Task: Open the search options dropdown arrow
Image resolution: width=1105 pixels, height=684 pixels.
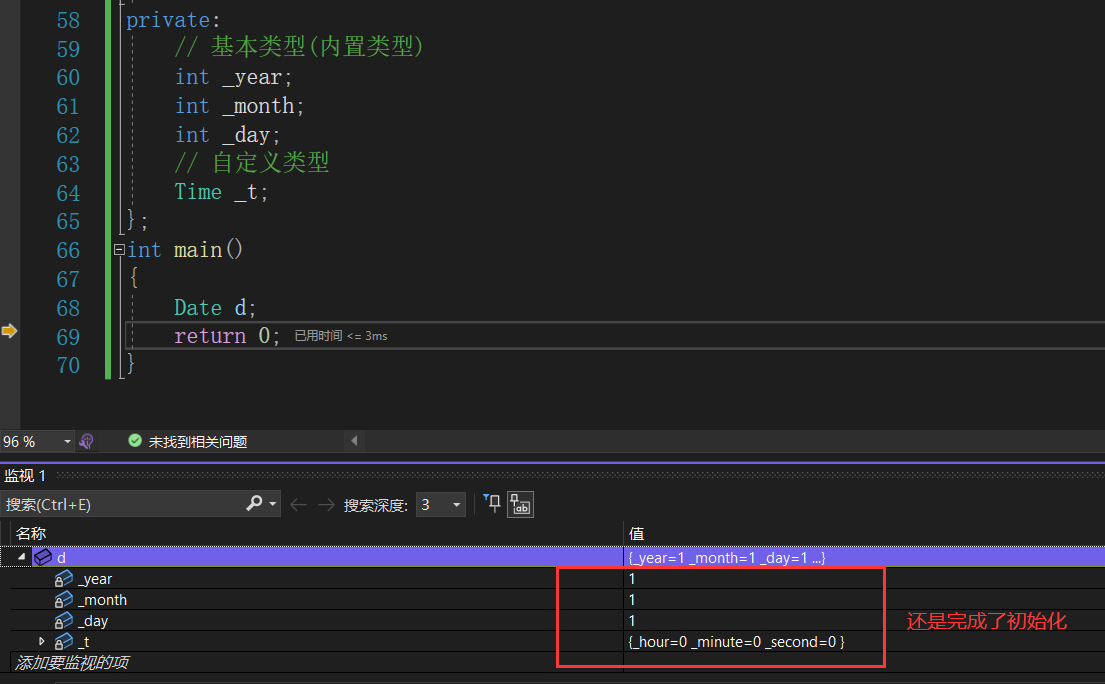Action: 273,504
